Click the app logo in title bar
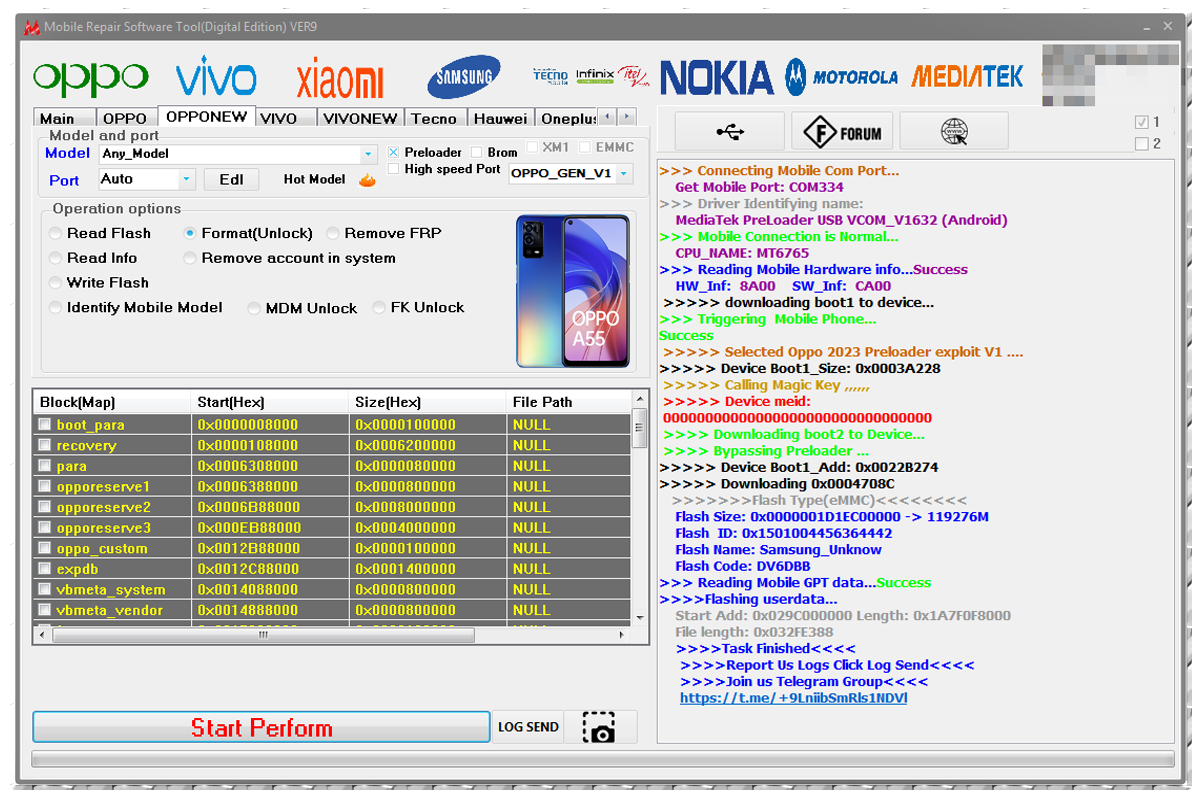 (x=31, y=27)
